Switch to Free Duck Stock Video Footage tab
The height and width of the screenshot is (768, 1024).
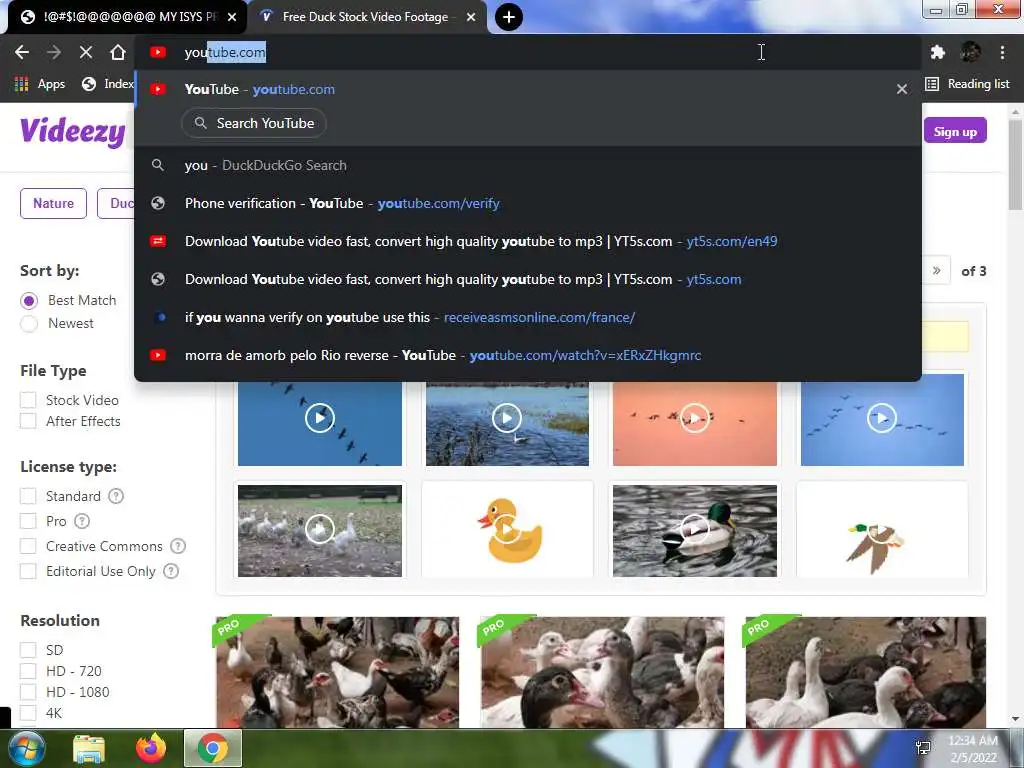click(366, 17)
